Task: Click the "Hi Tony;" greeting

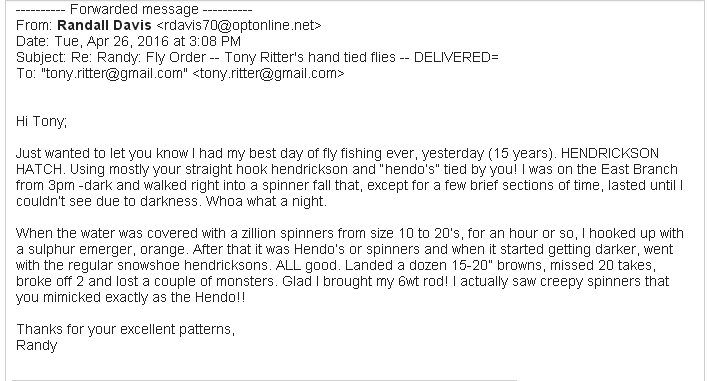Action: [x=41, y=121]
